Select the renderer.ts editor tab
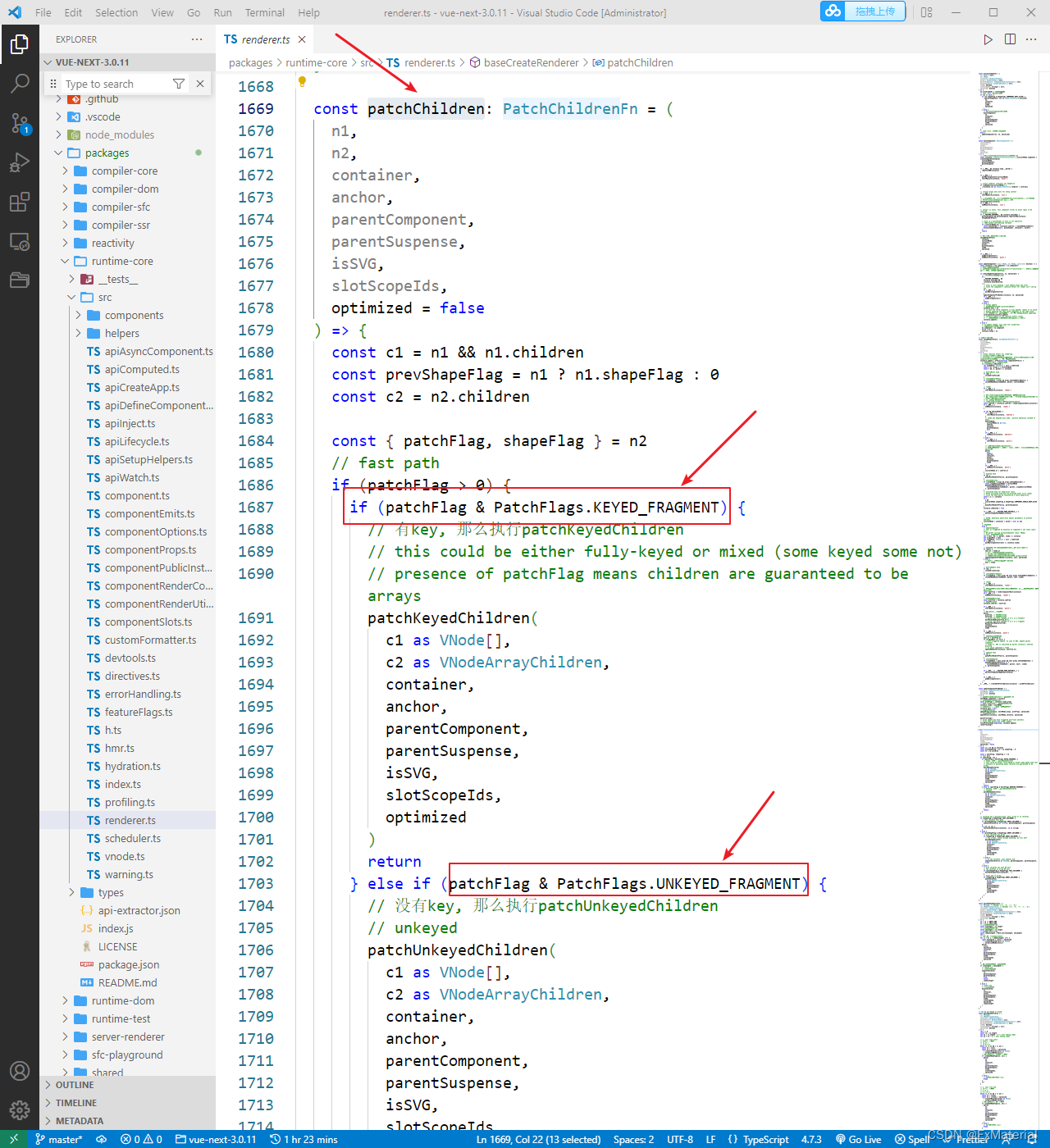1050x1148 pixels. pyautogui.click(x=264, y=39)
